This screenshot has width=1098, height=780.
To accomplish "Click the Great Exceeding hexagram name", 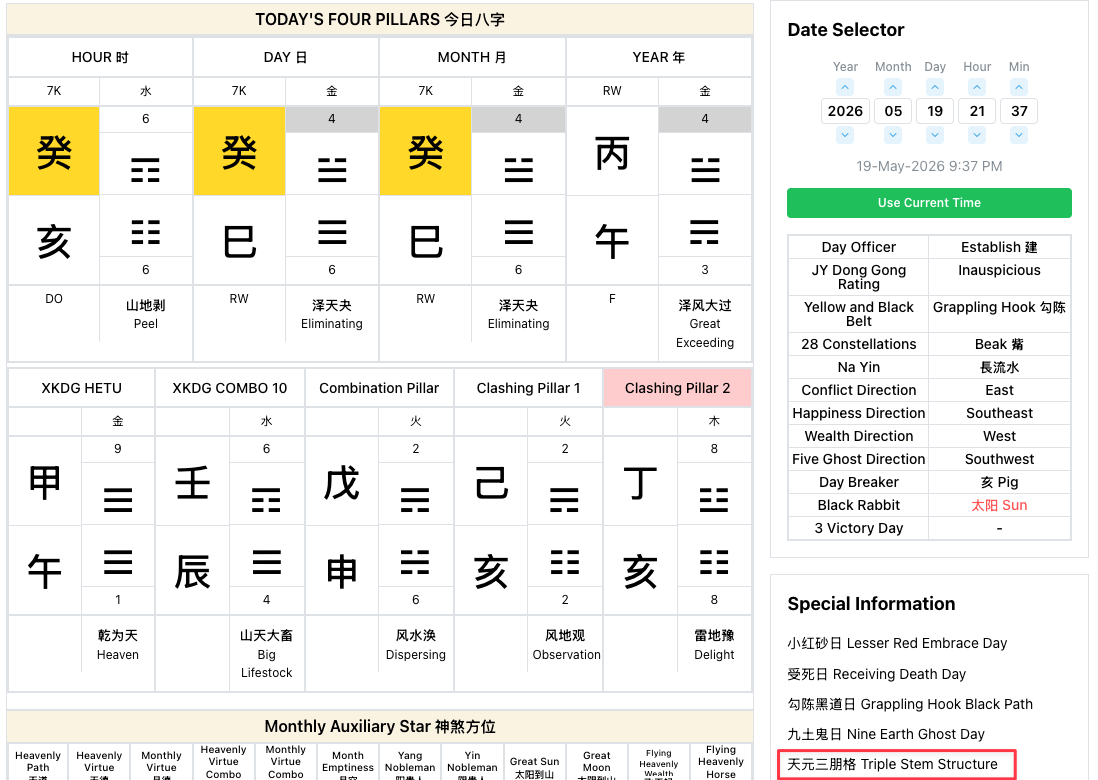I will pos(704,333).
